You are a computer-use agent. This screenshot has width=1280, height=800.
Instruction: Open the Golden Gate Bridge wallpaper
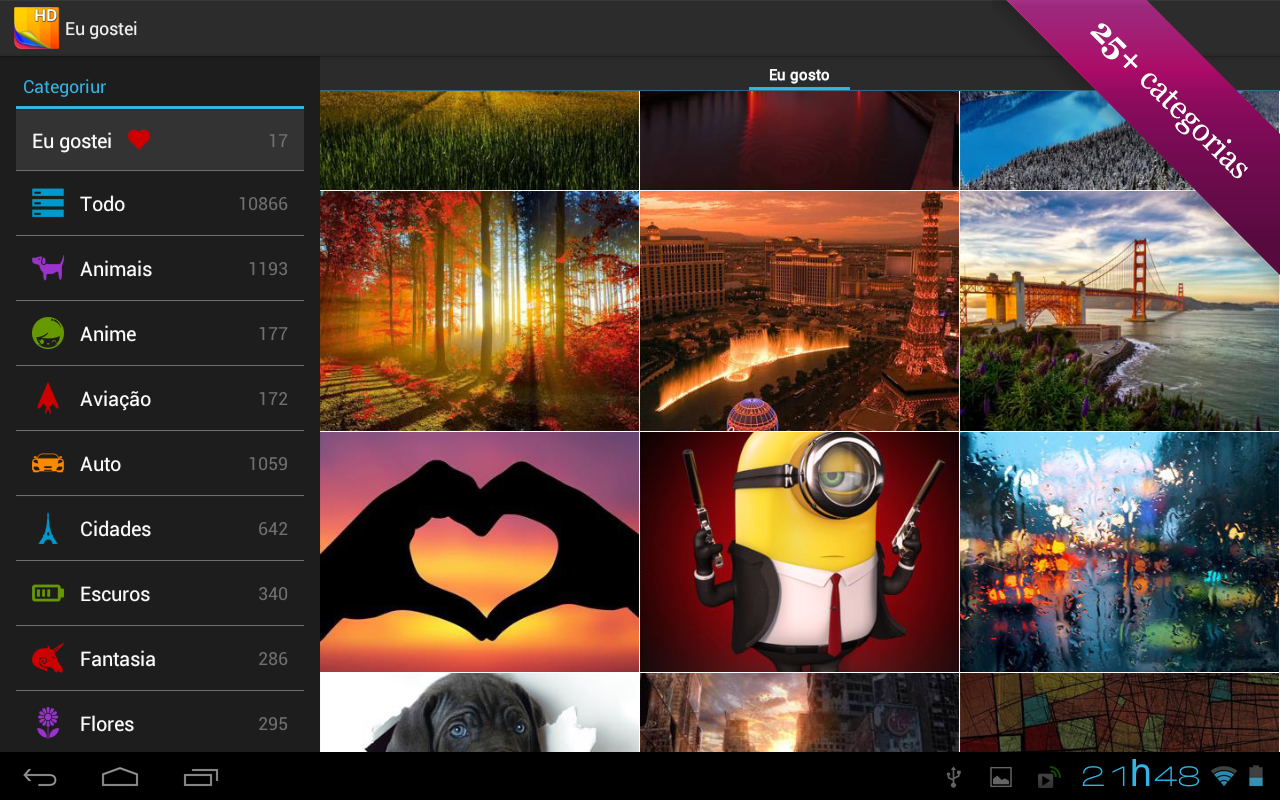click(1120, 311)
